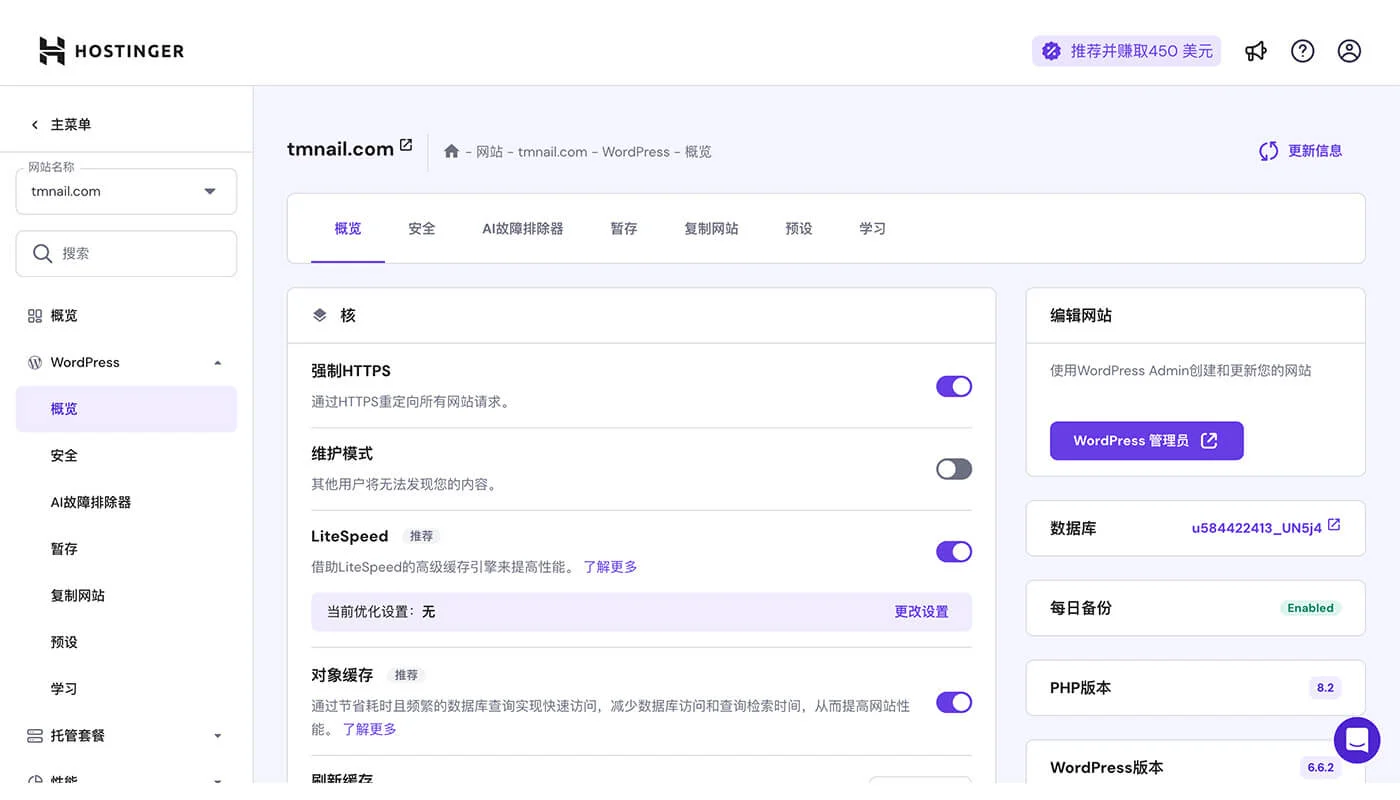Open the account profile icon
The height and width of the screenshot is (800, 1400).
[x=1349, y=50]
